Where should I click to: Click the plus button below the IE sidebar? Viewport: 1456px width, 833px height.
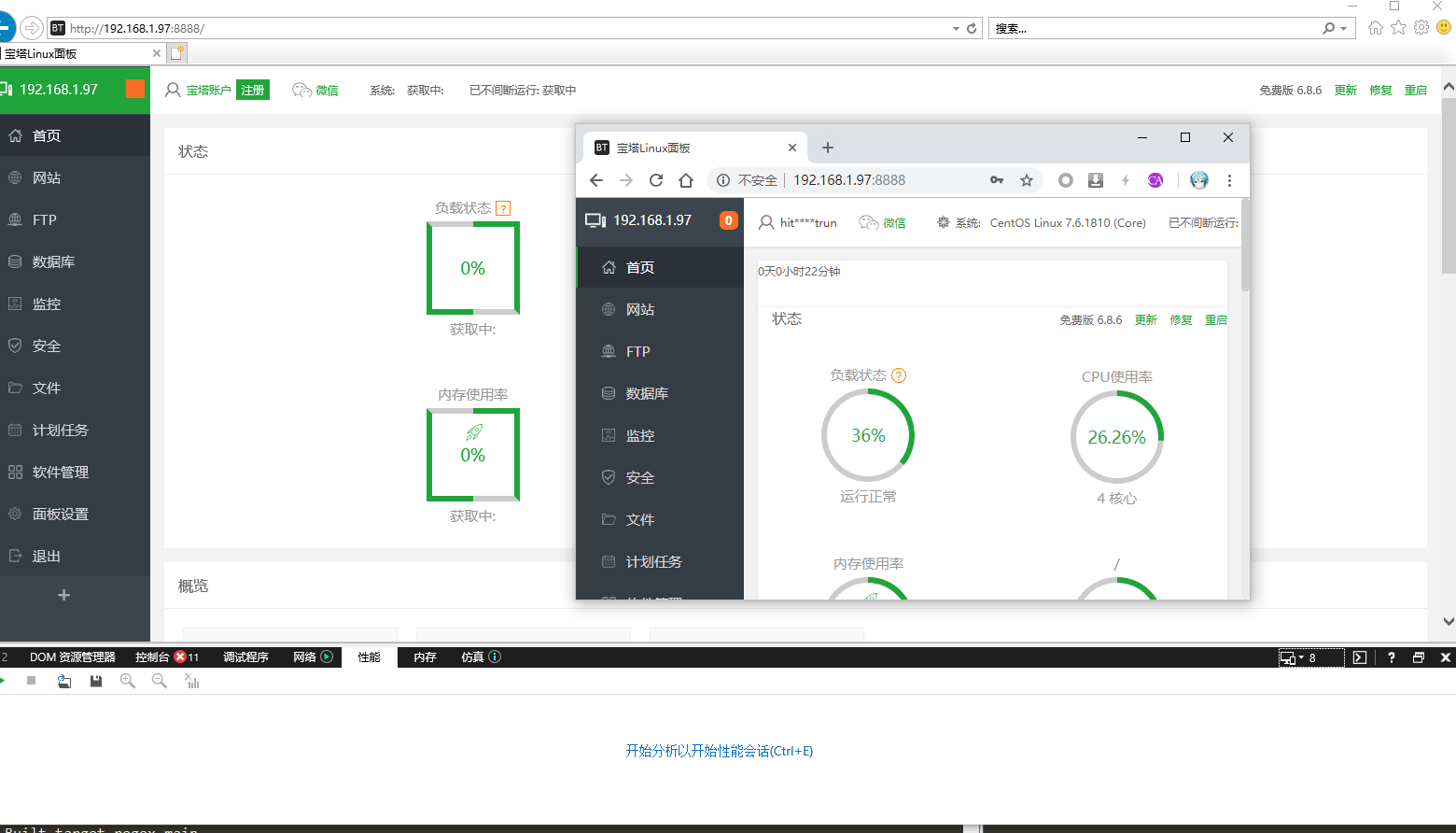coord(63,595)
